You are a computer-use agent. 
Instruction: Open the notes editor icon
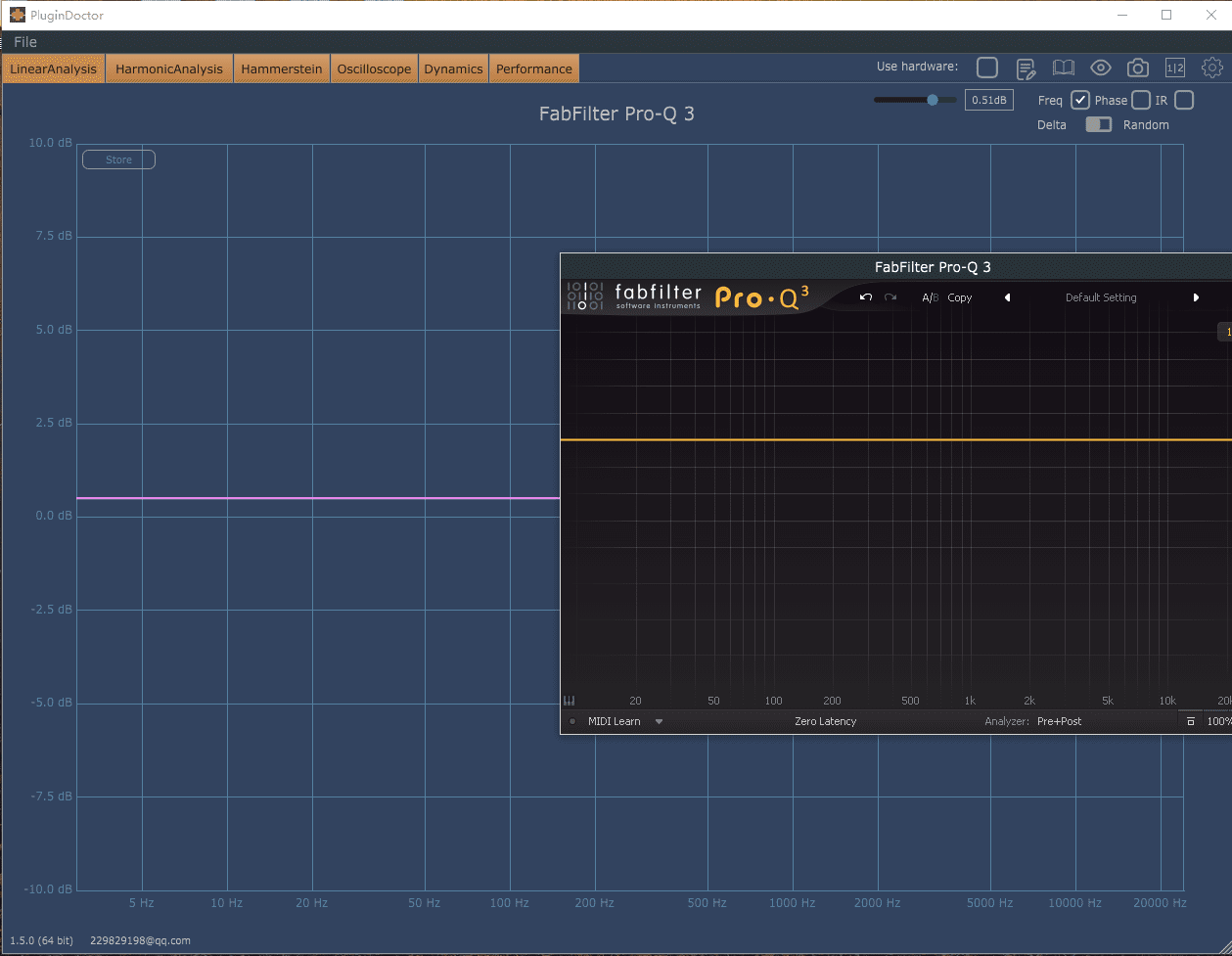[1026, 68]
